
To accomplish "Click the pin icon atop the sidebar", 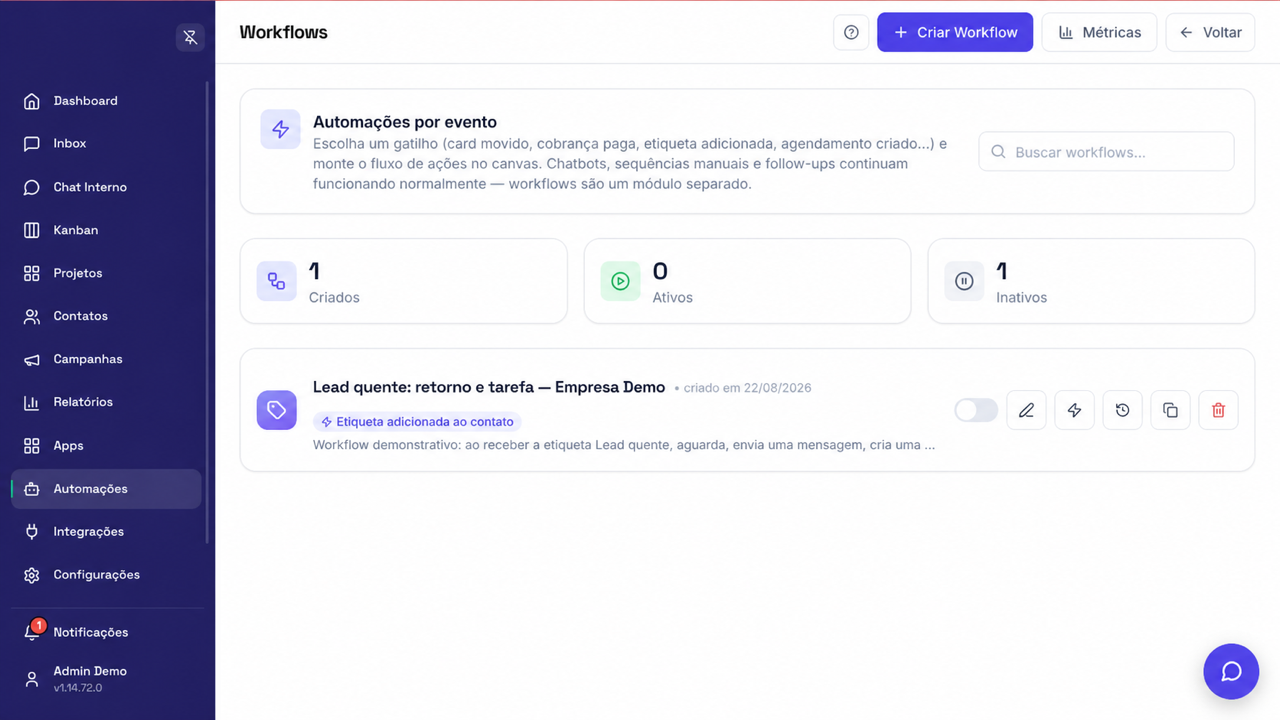I will 190,38.
